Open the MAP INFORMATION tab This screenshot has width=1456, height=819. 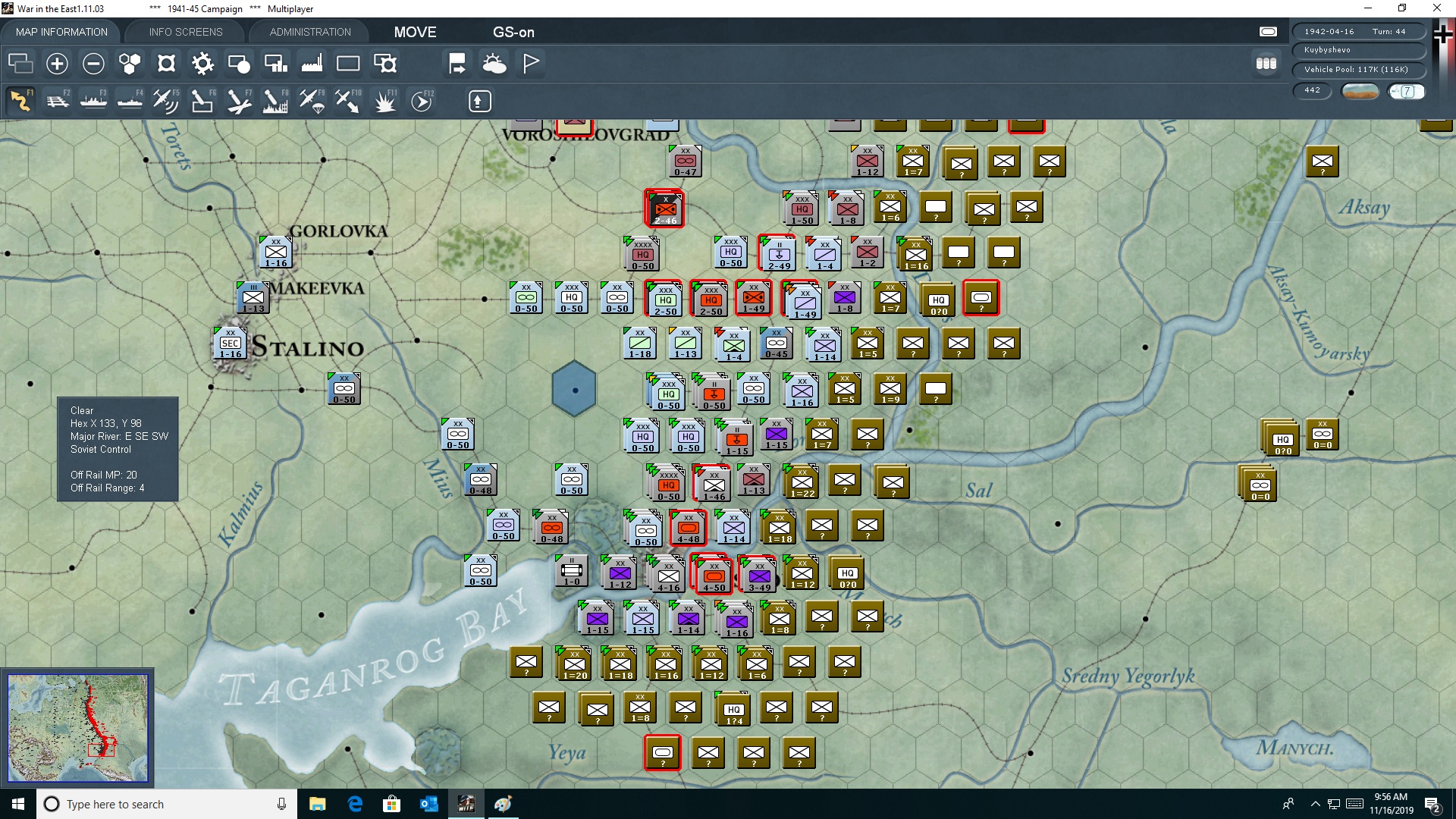[61, 32]
